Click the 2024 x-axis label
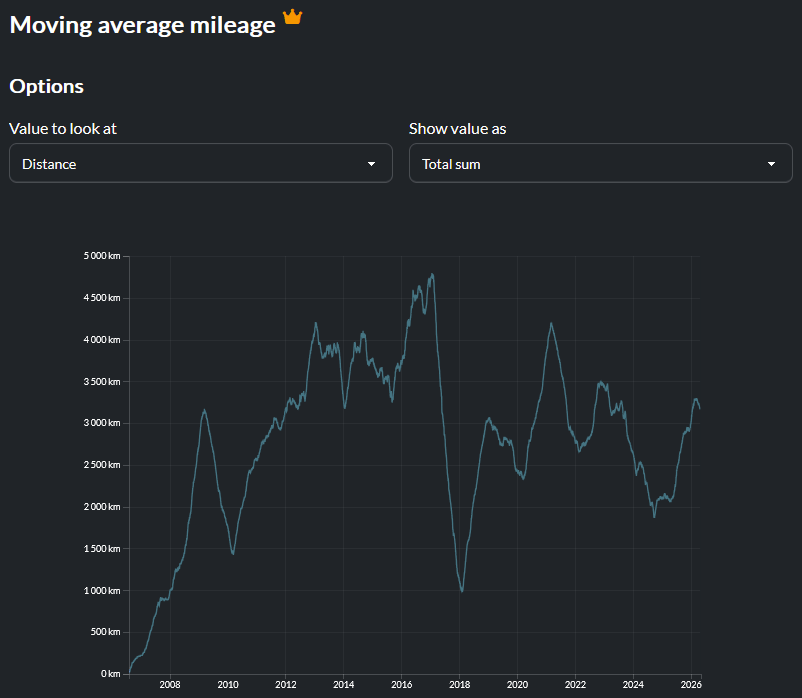 (633, 685)
